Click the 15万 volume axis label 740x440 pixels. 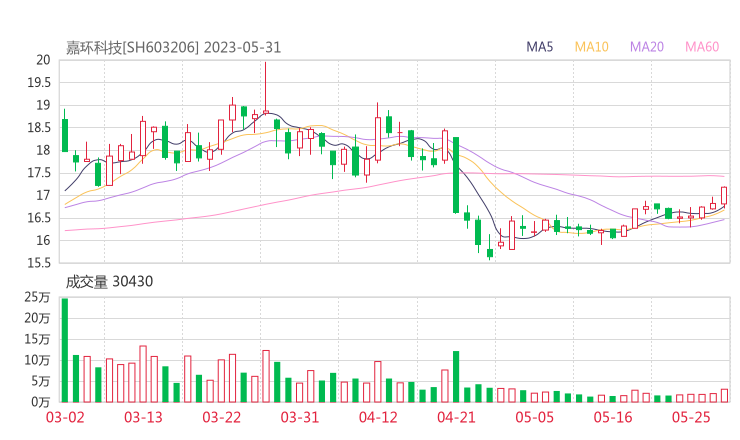click(37, 339)
